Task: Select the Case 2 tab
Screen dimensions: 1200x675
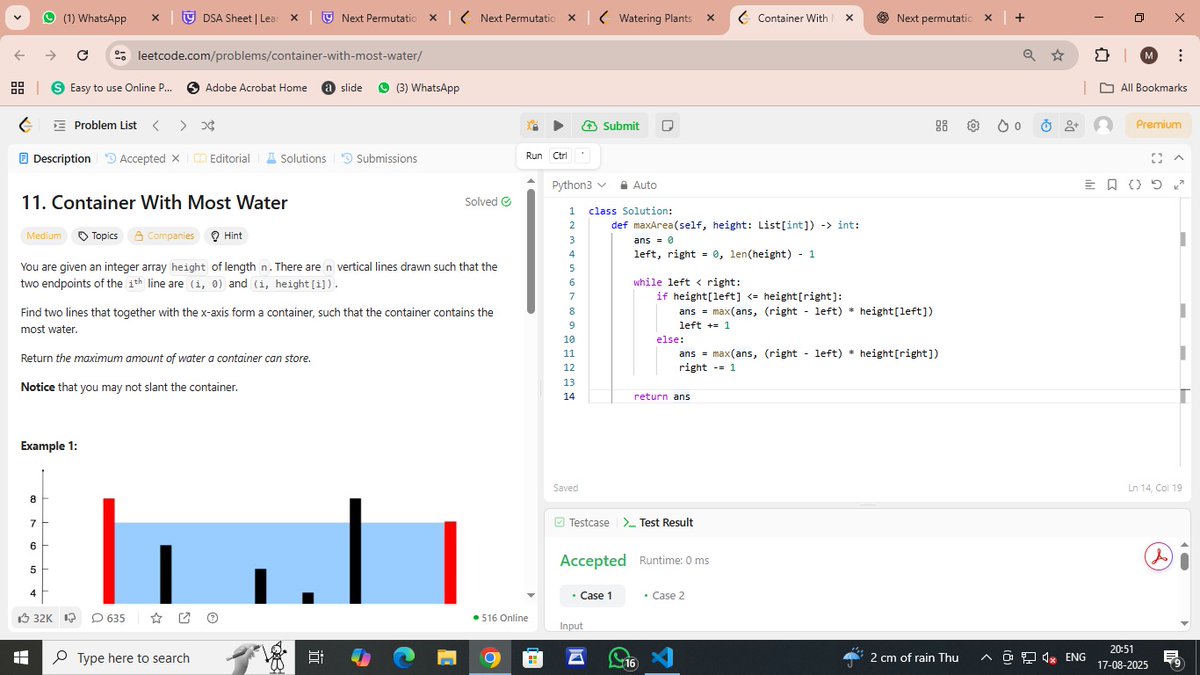Action: (x=664, y=595)
